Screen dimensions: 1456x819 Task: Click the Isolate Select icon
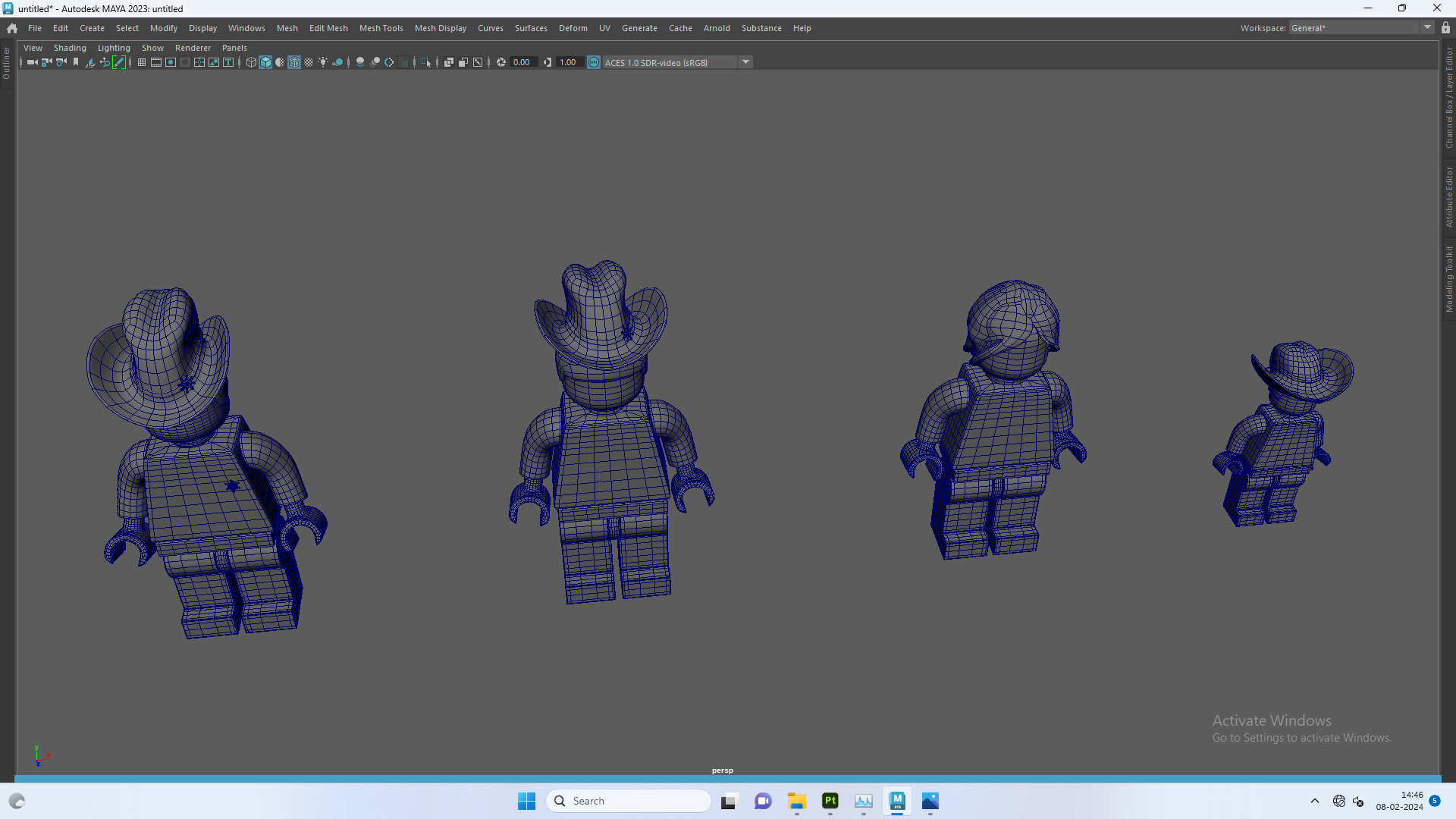pos(426,62)
